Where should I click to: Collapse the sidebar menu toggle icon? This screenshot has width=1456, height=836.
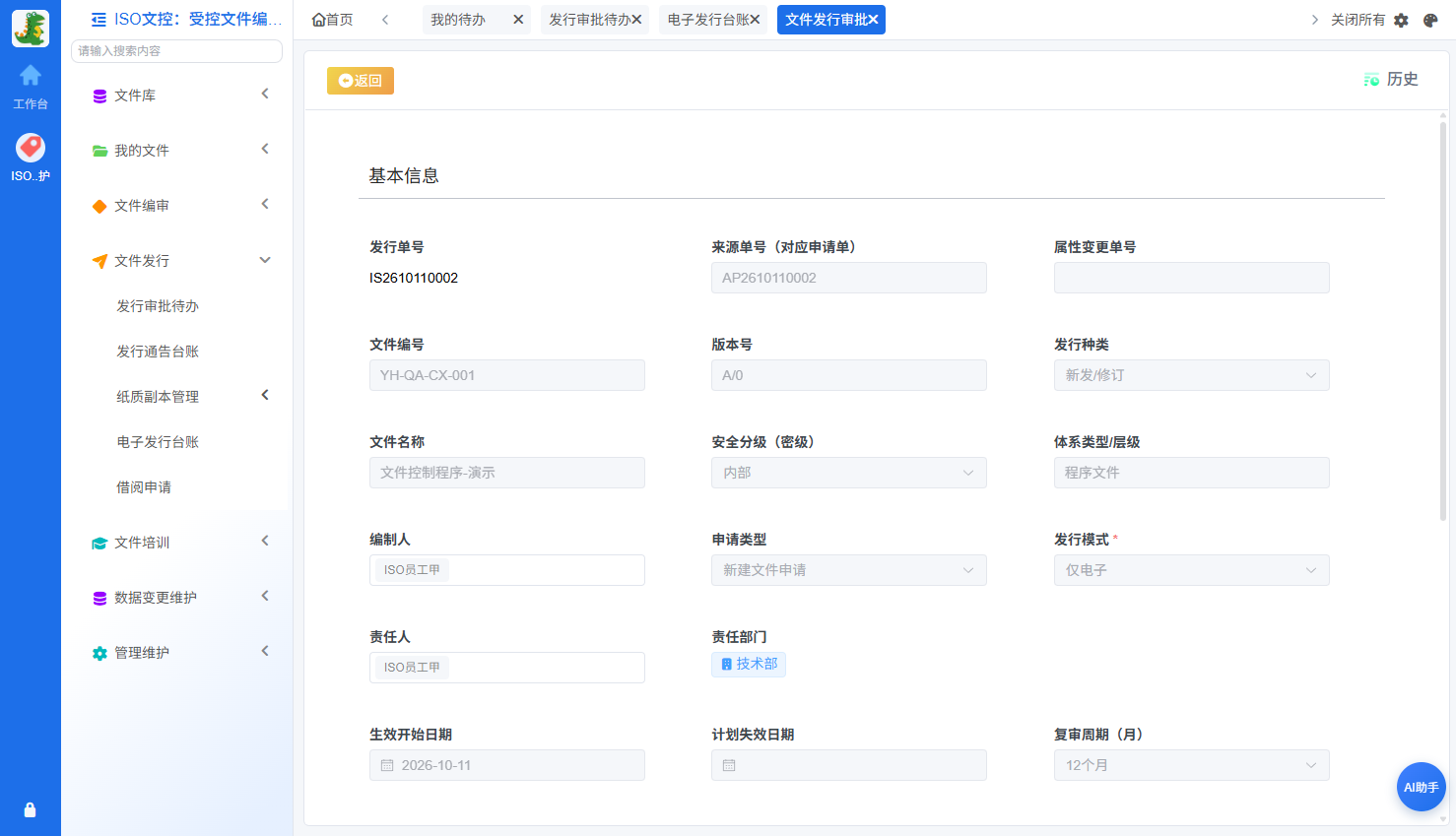click(x=99, y=20)
